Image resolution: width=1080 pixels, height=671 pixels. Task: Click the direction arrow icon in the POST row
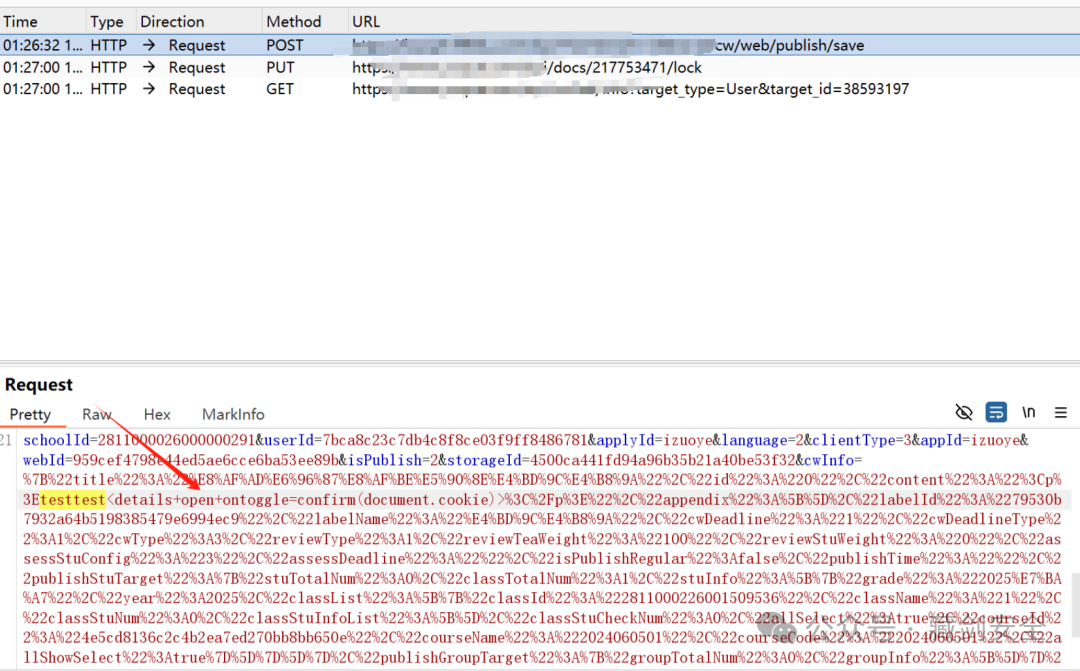click(x=149, y=45)
